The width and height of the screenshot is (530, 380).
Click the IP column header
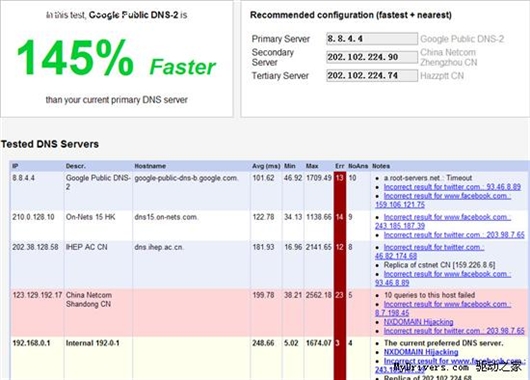15,166
